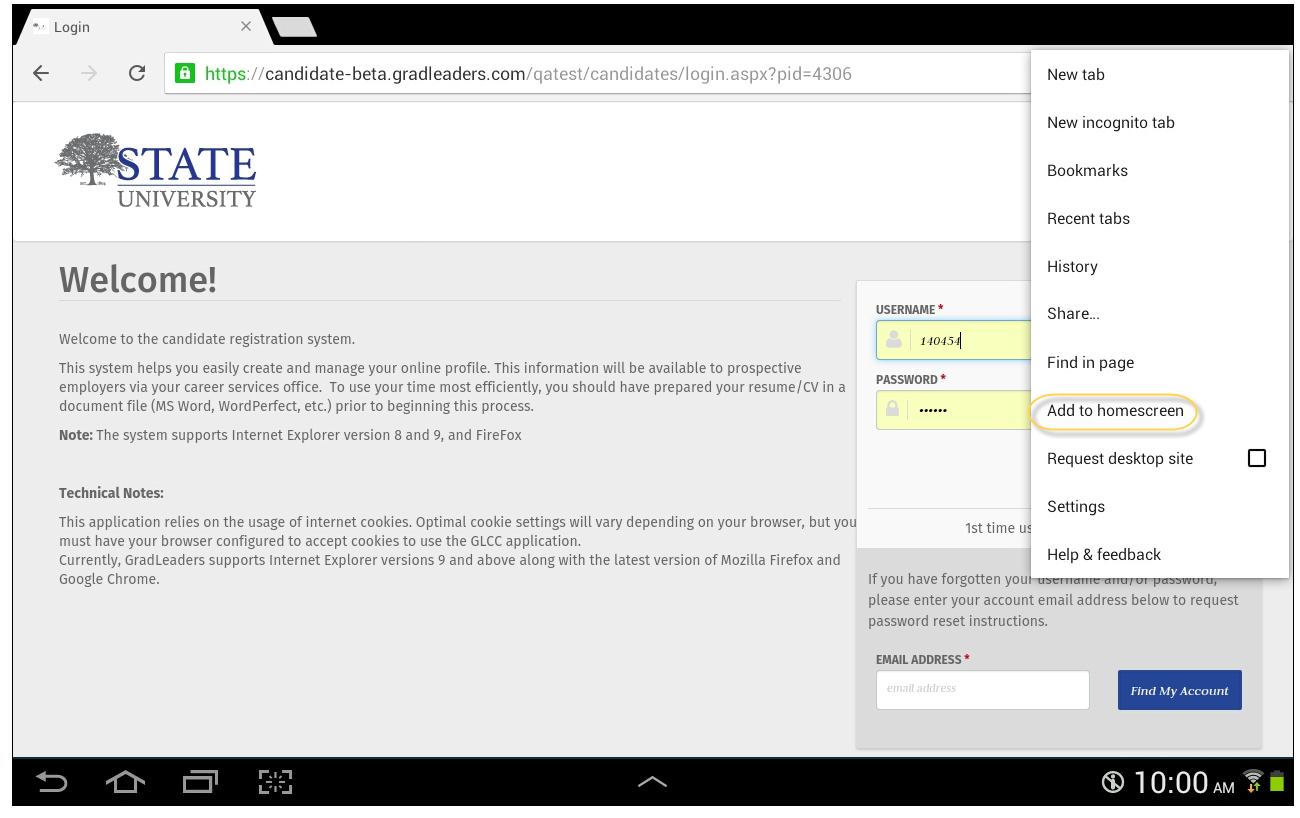Click the browser forward arrow
1300x818 pixels.
(x=89, y=73)
